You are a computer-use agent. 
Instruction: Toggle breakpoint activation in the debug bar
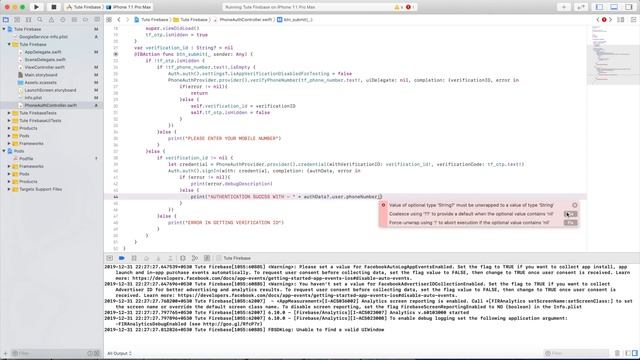(x=122, y=258)
